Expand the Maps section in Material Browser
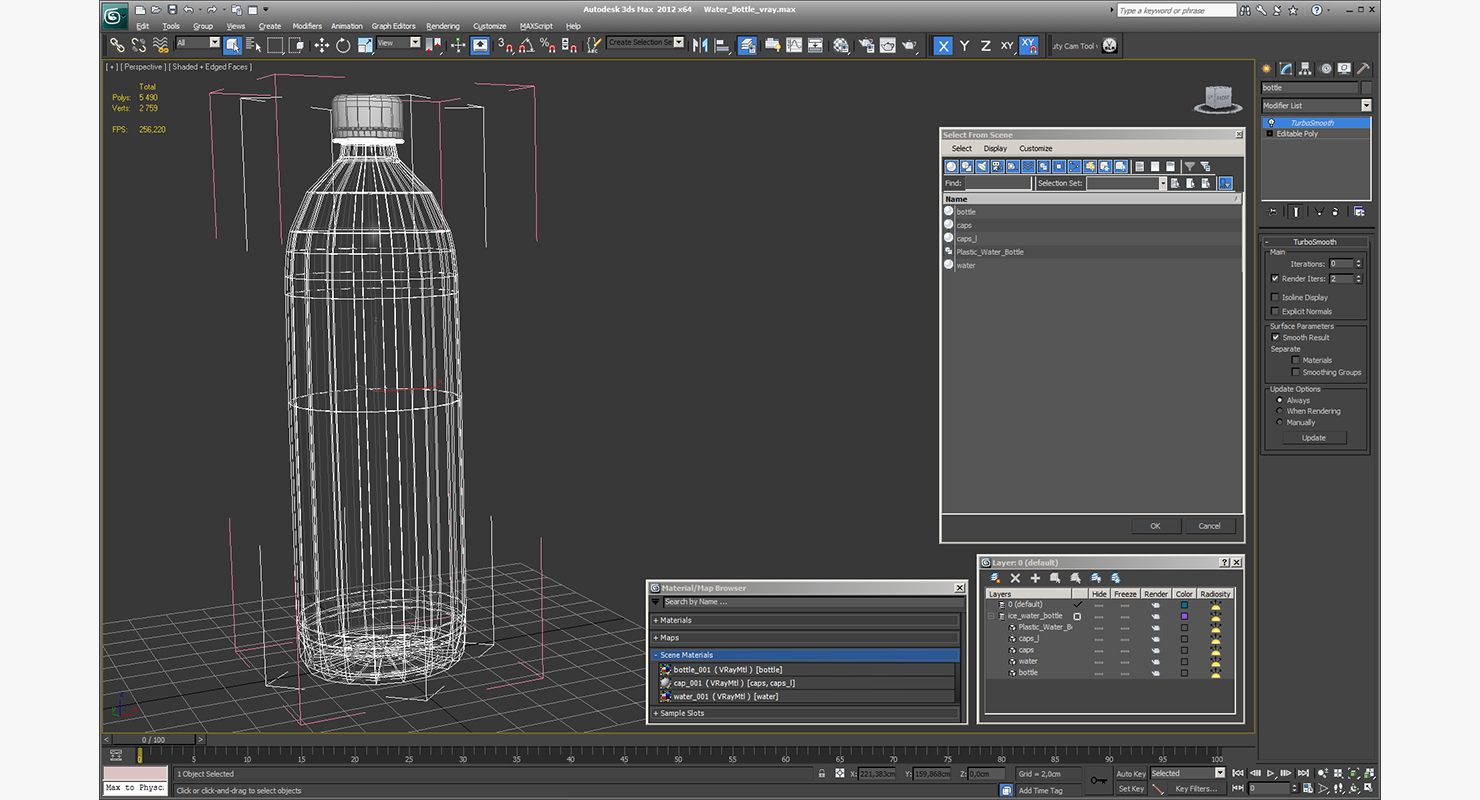The image size is (1480, 800). click(669, 637)
